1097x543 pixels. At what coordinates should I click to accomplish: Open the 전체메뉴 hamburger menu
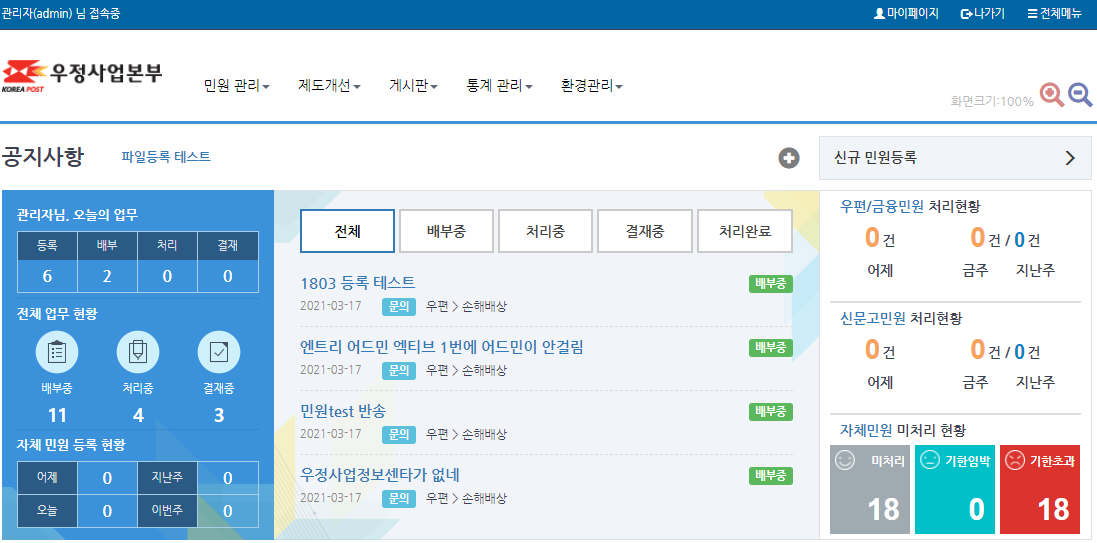[1054, 14]
